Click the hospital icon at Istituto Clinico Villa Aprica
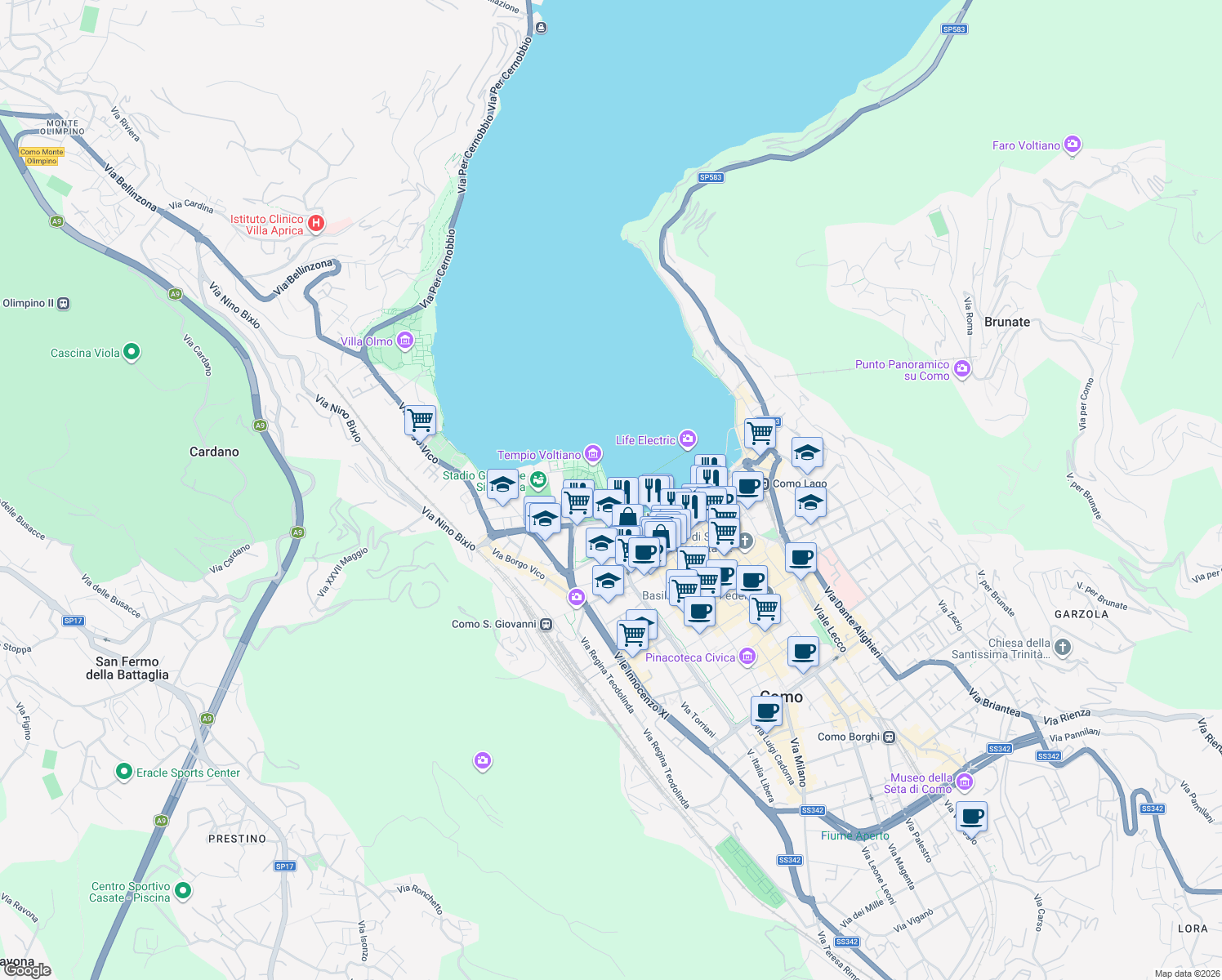 [317, 223]
